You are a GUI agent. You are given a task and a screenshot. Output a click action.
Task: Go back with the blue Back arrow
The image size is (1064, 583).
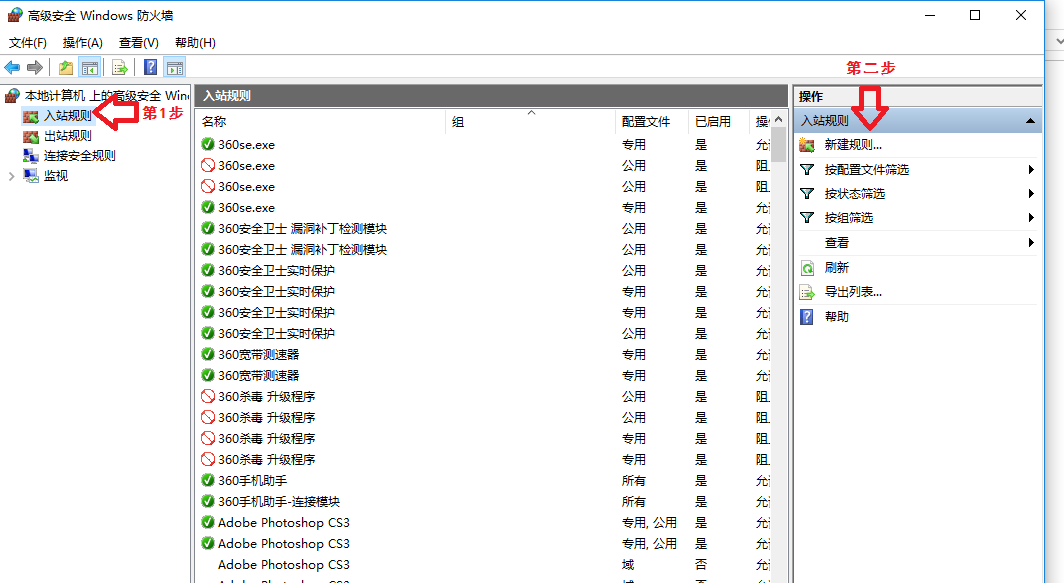coord(12,67)
